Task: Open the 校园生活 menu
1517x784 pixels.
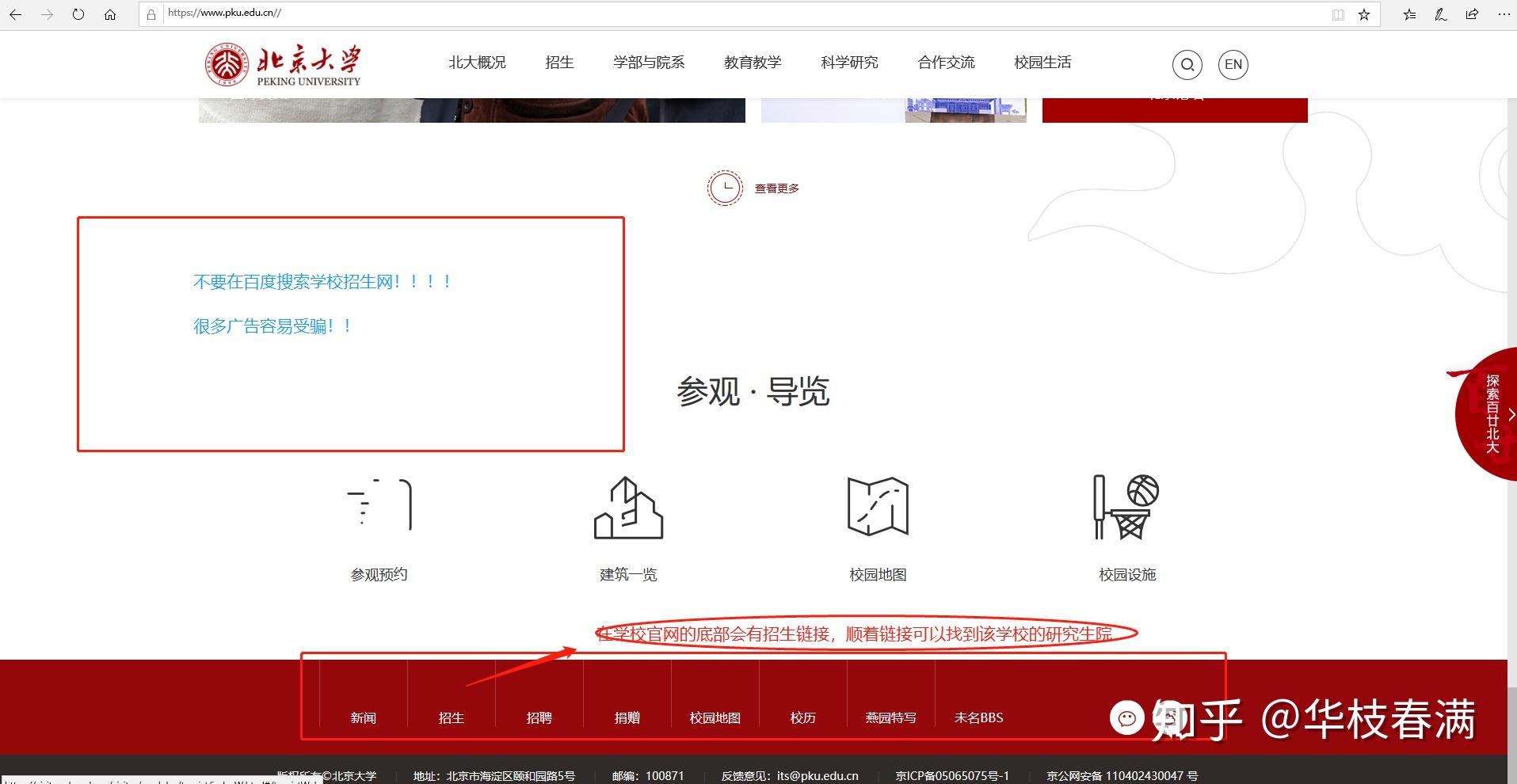Action: click(x=1042, y=63)
